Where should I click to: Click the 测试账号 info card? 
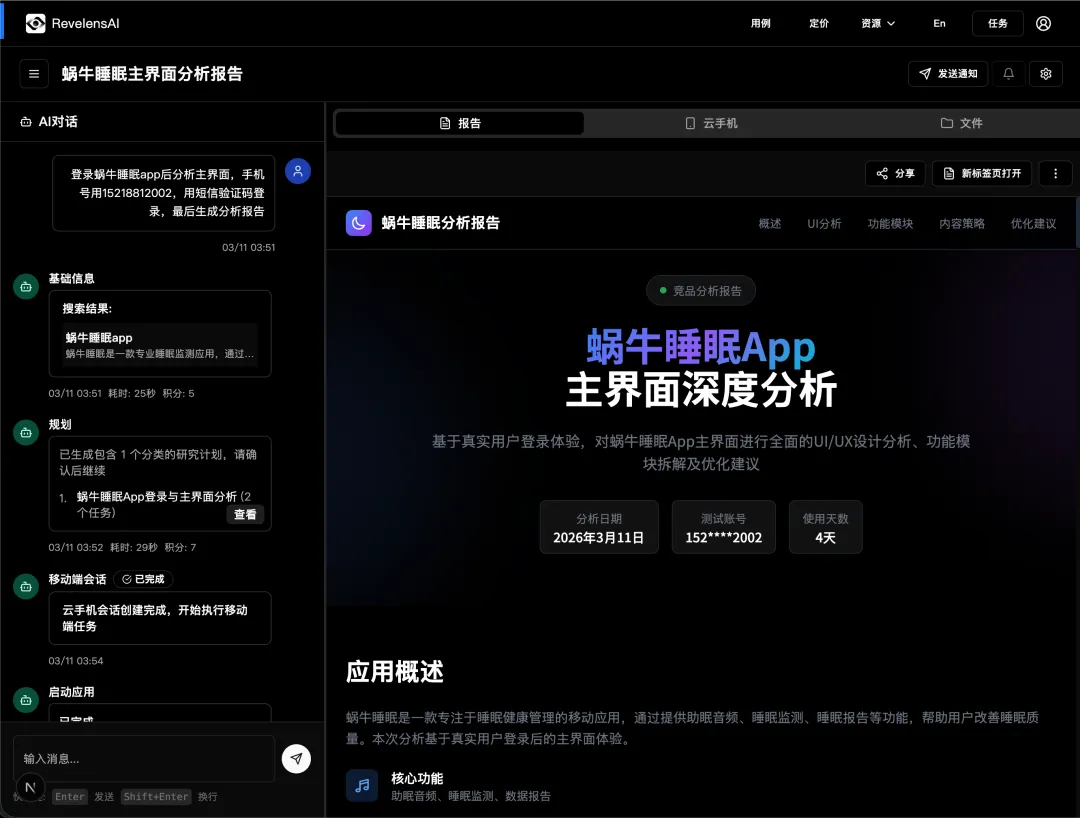[724, 527]
